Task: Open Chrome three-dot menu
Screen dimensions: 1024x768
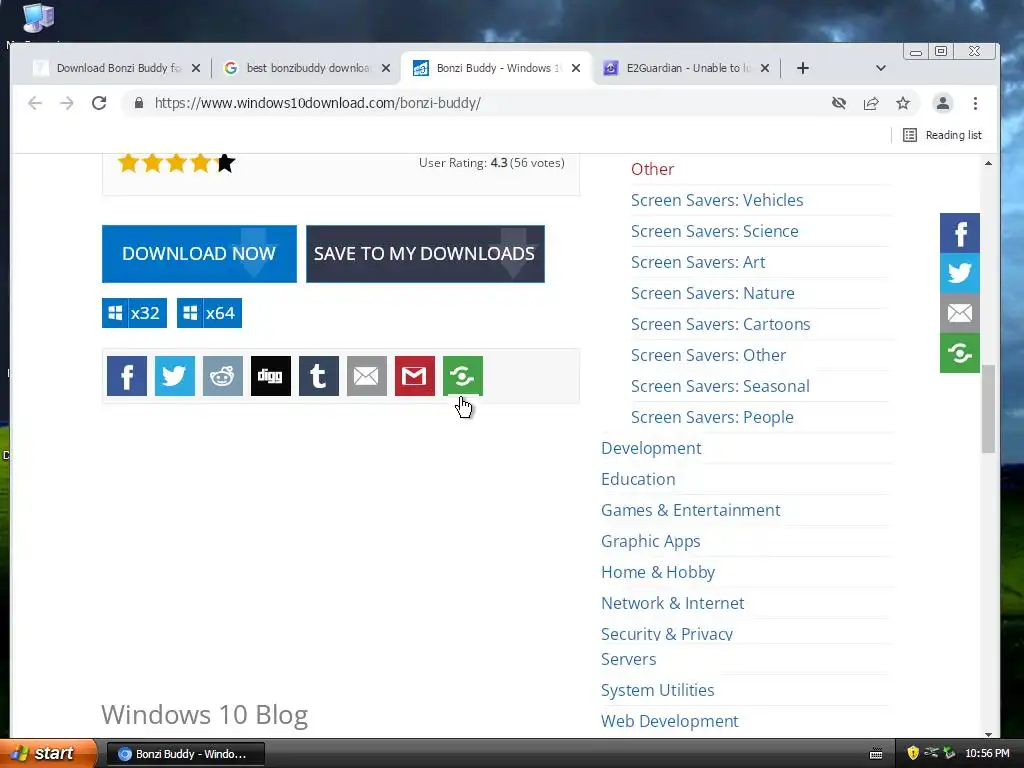Action: (x=975, y=103)
